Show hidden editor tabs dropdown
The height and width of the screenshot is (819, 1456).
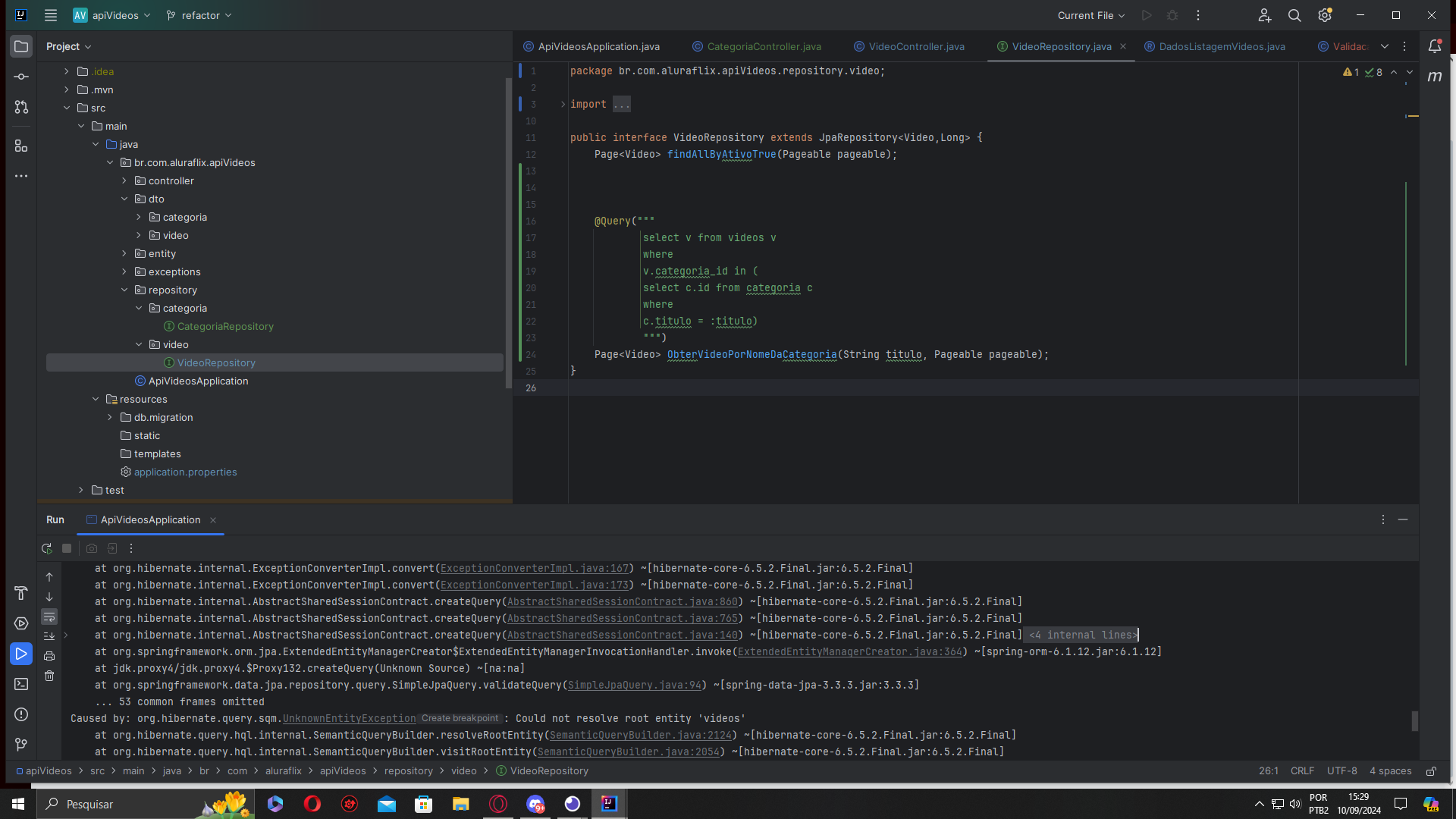(1385, 46)
